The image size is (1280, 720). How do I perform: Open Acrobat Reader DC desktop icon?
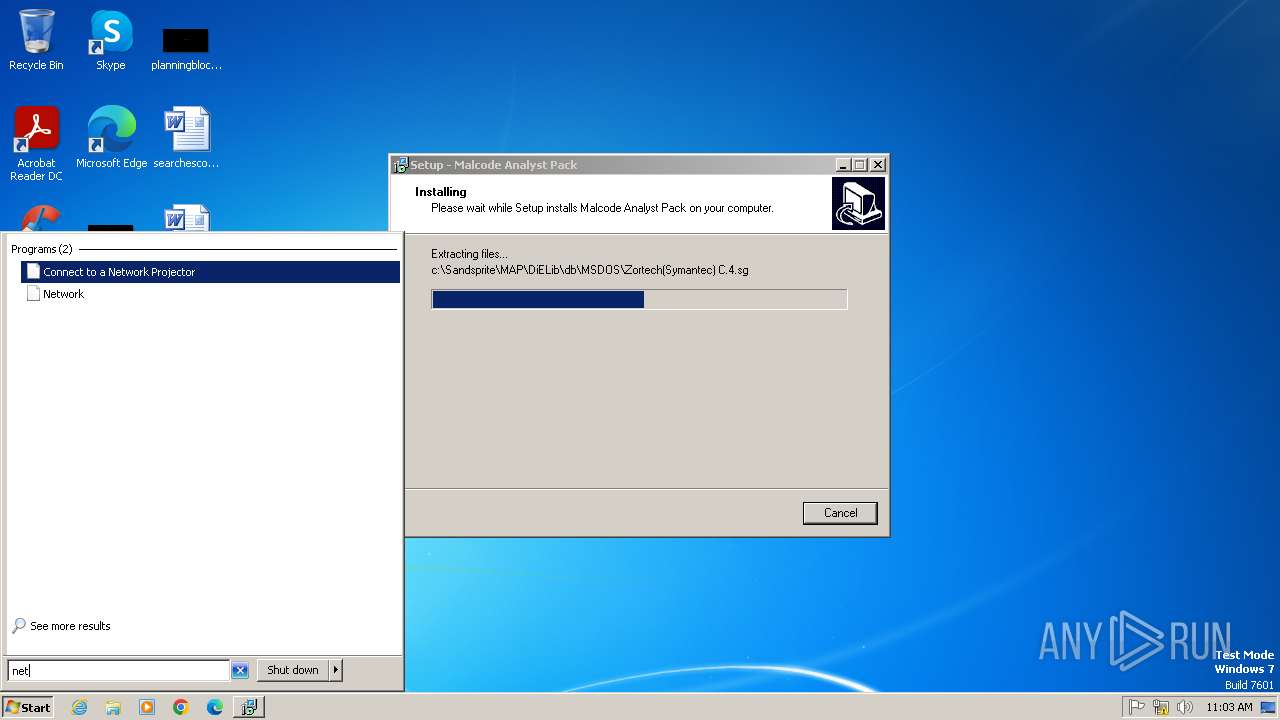36,143
